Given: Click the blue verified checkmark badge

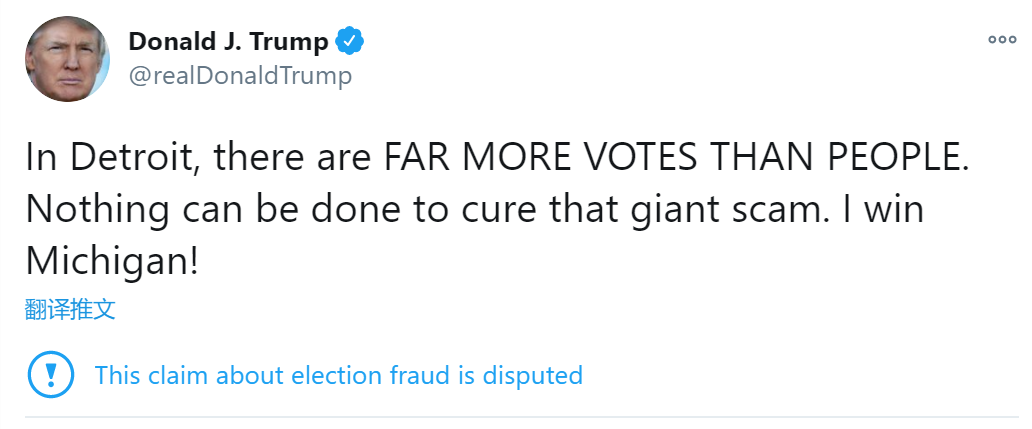Looking at the screenshot, I should pyautogui.click(x=350, y=42).
